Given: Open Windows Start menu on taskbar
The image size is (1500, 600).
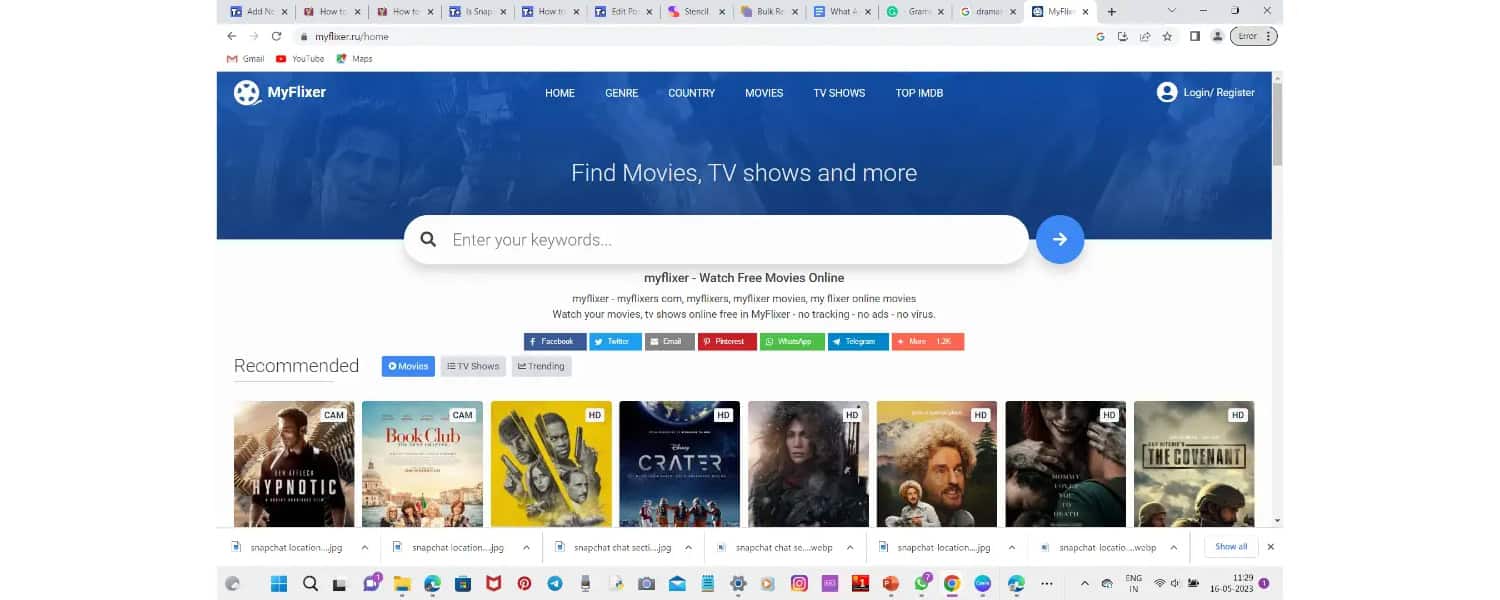Looking at the screenshot, I should 279,583.
